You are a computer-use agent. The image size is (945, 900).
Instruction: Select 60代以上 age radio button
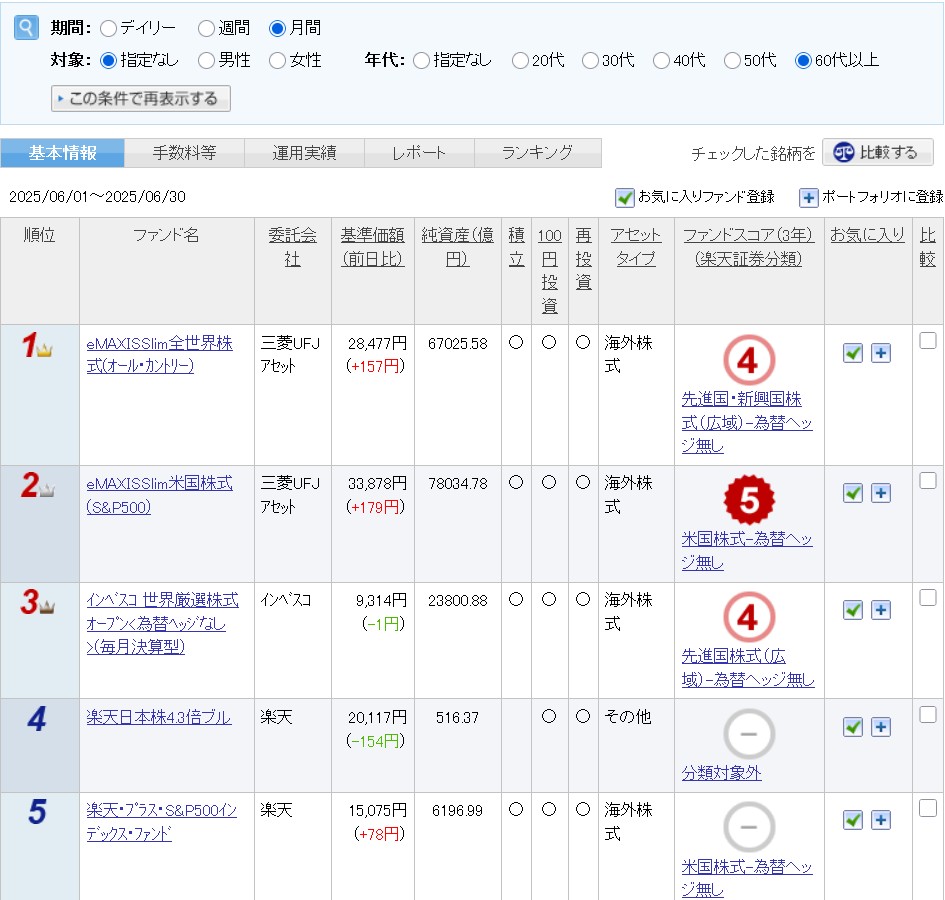click(x=803, y=60)
